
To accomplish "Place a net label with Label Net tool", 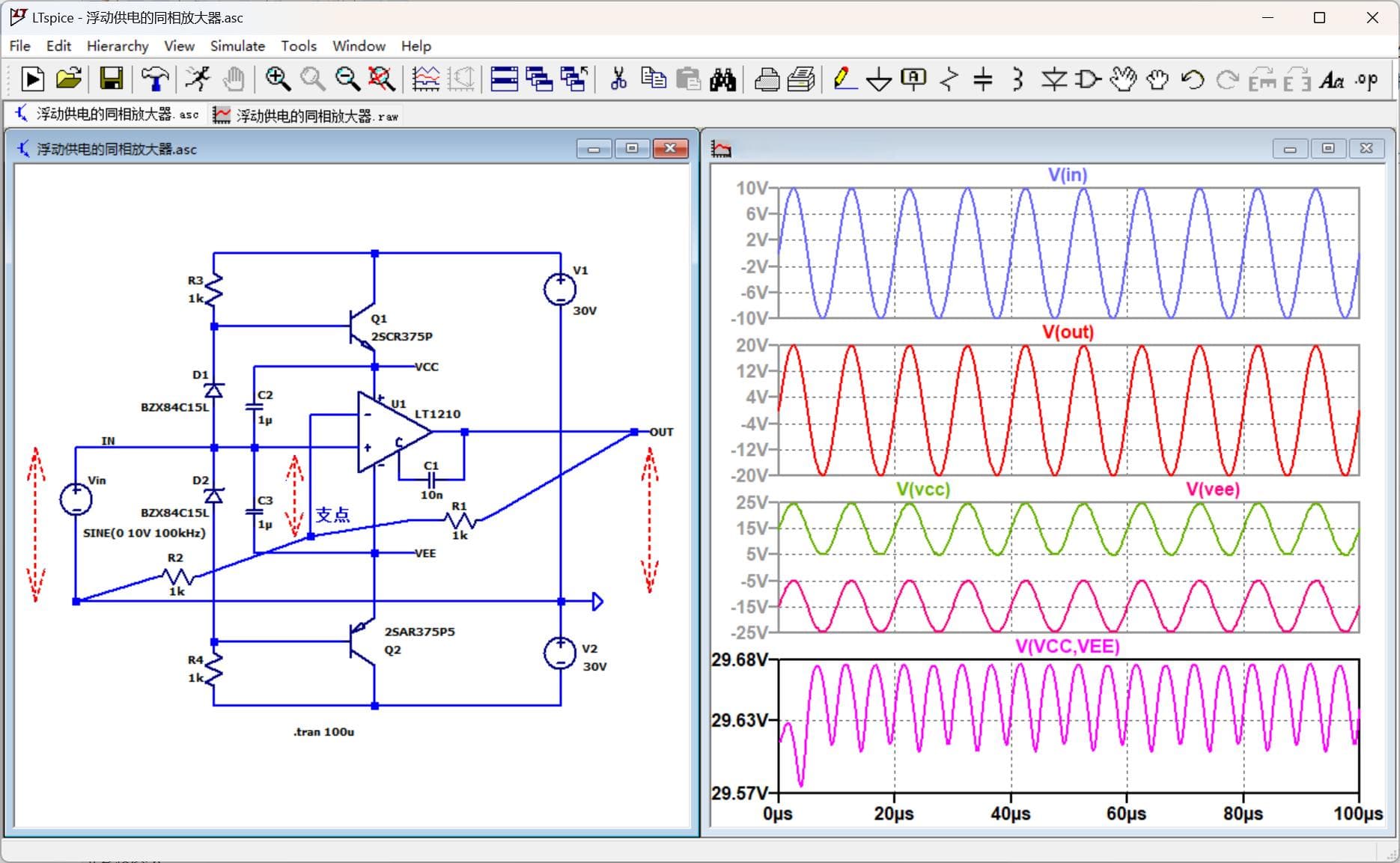I will click(x=913, y=79).
